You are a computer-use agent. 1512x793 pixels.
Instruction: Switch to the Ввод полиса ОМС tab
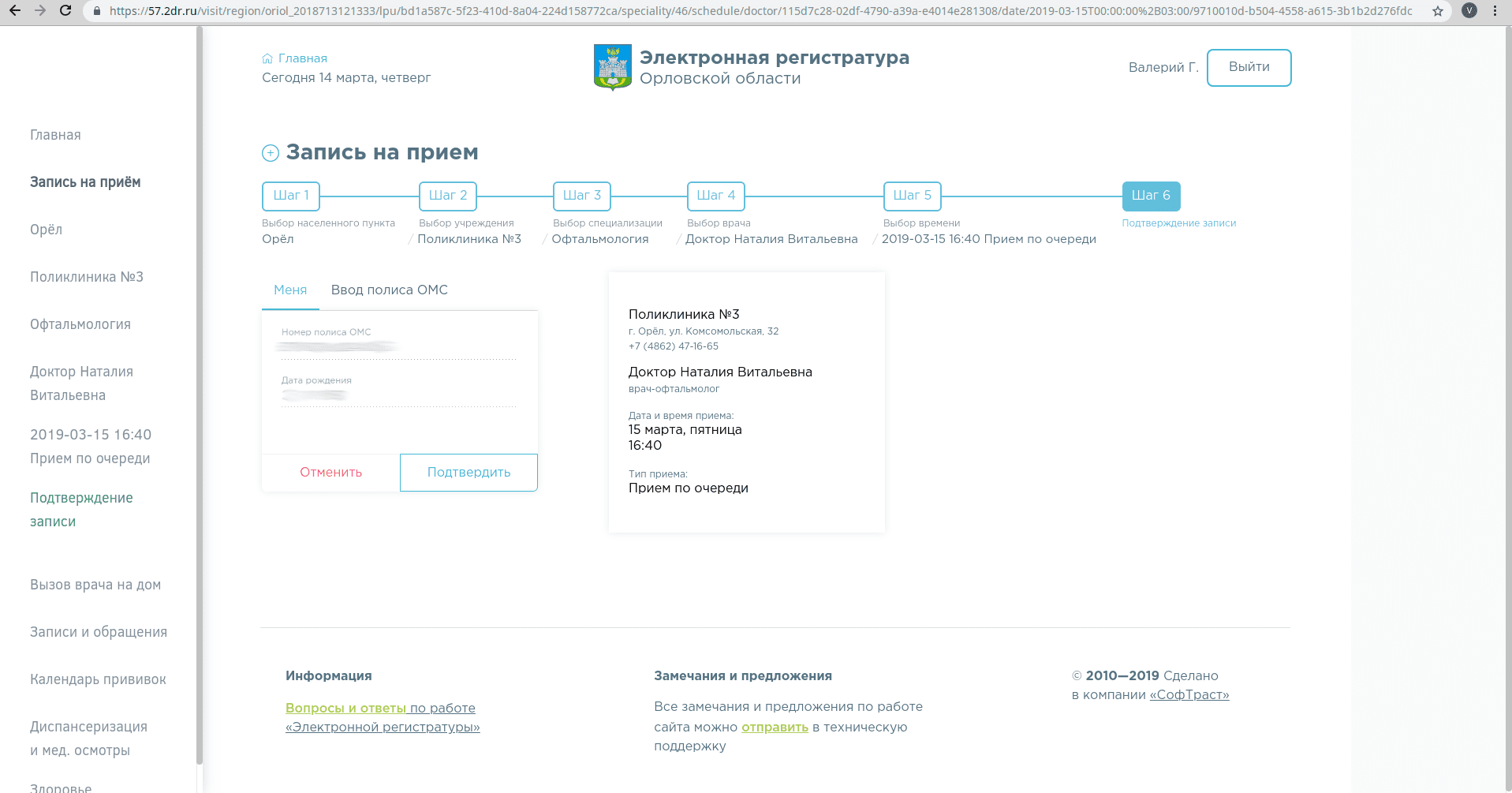[x=389, y=290]
